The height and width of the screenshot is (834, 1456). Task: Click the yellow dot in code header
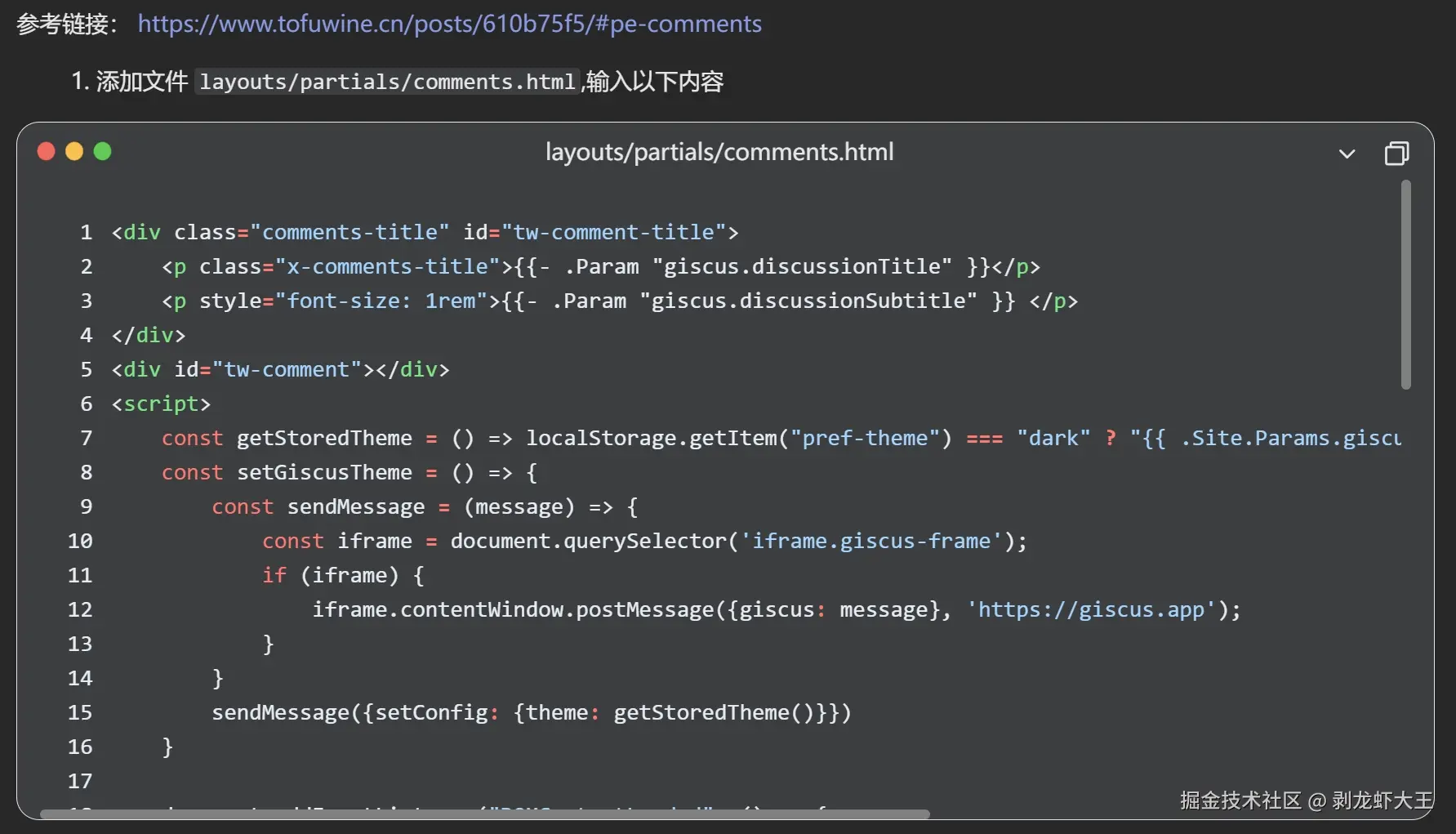[74, 151]
